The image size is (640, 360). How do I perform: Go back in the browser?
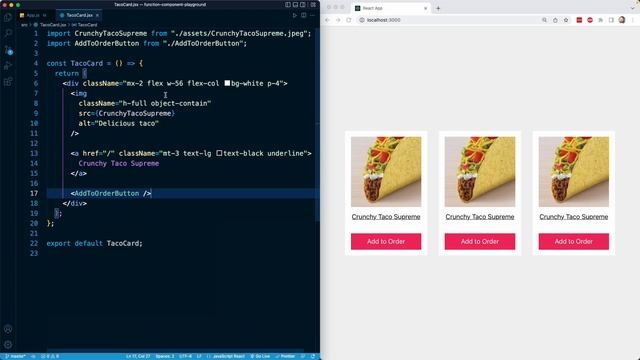pos(327,20)
